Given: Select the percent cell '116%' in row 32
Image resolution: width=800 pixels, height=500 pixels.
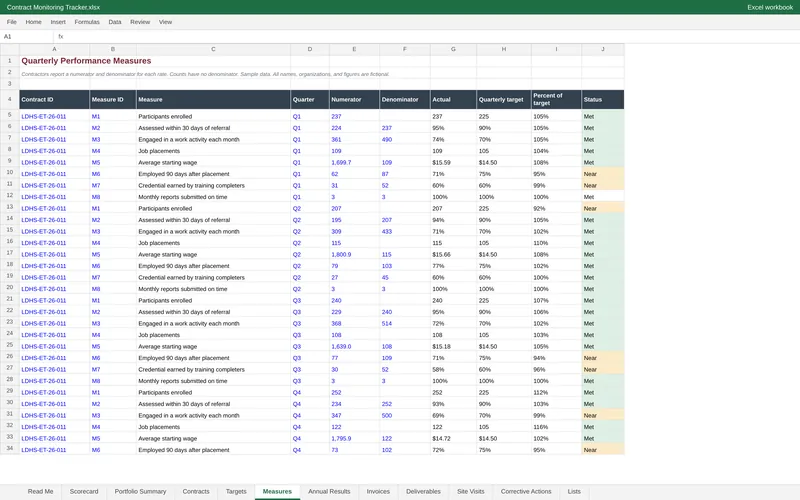Looking at the screenshot, I should (556, 427).
